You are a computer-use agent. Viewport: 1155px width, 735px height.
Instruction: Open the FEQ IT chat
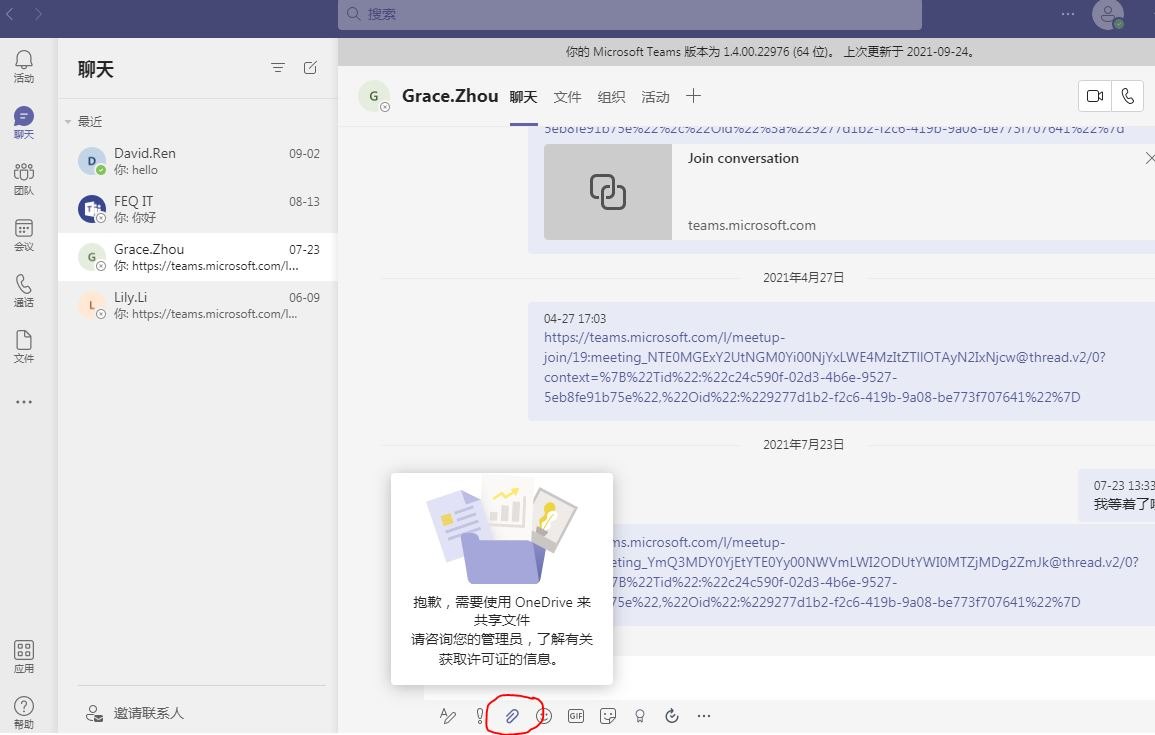pos(197,209)
